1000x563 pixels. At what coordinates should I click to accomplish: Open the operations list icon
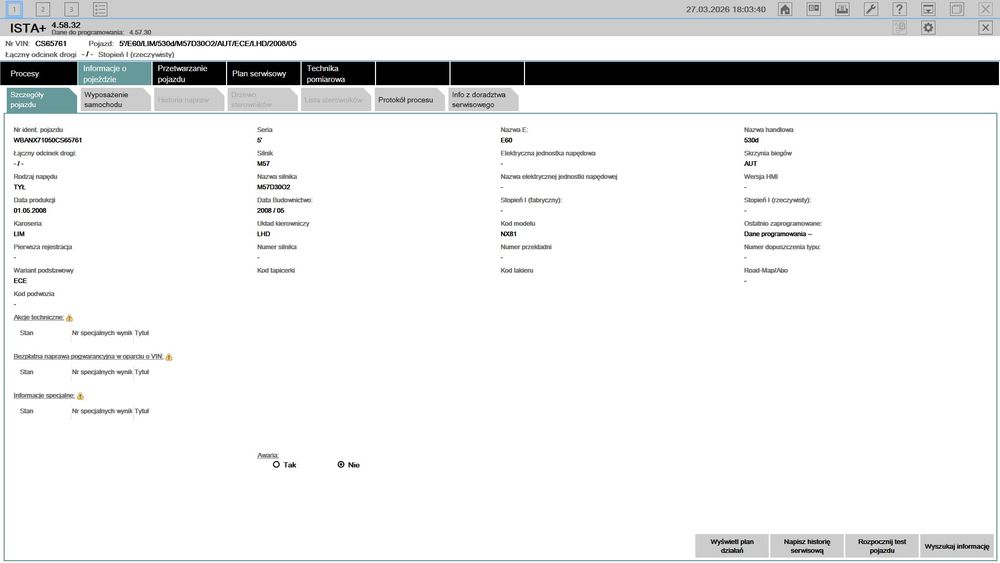[100, 9]
